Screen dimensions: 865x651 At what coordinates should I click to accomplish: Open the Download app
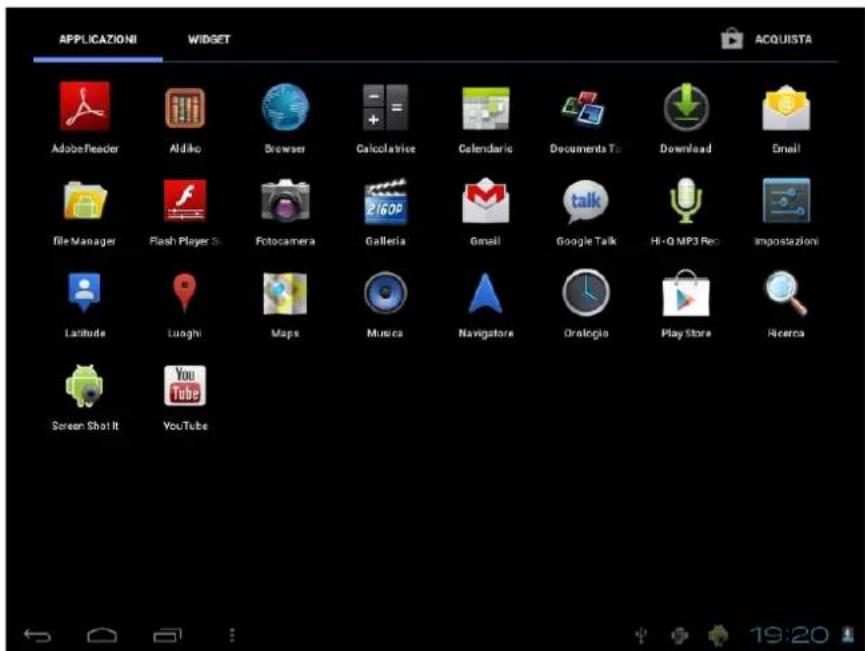(686, 107)
